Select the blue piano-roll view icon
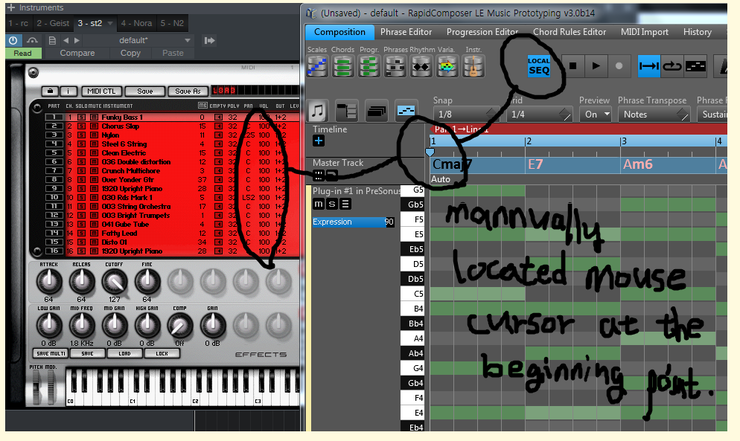Image resolution: width=740 pixels, height=441 pixels. pos(406,111)
